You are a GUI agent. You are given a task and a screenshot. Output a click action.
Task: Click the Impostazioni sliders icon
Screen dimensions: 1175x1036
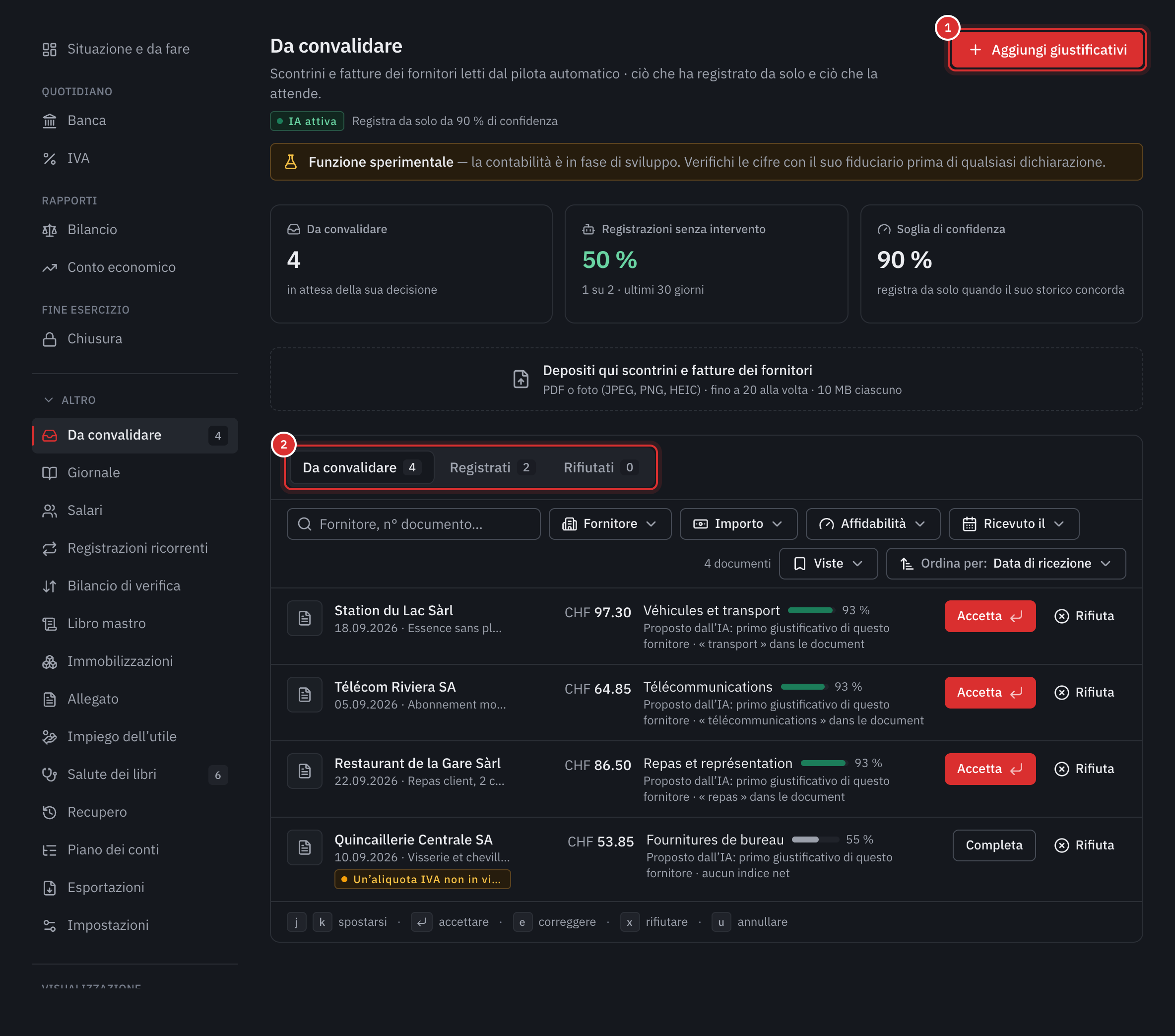(50, 925)
